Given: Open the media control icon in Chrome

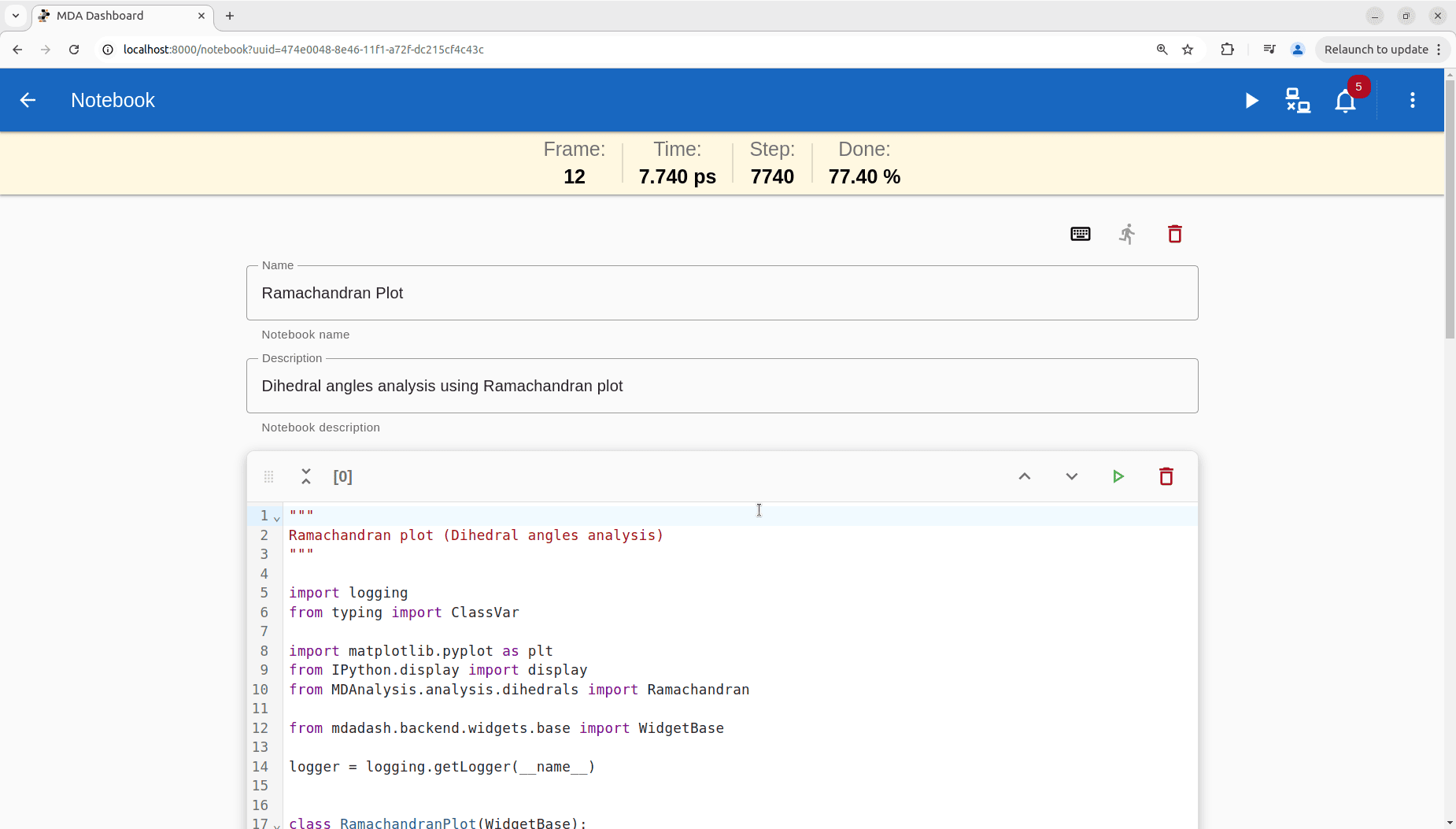Looking at the screenshot, I should [1269, 50].
